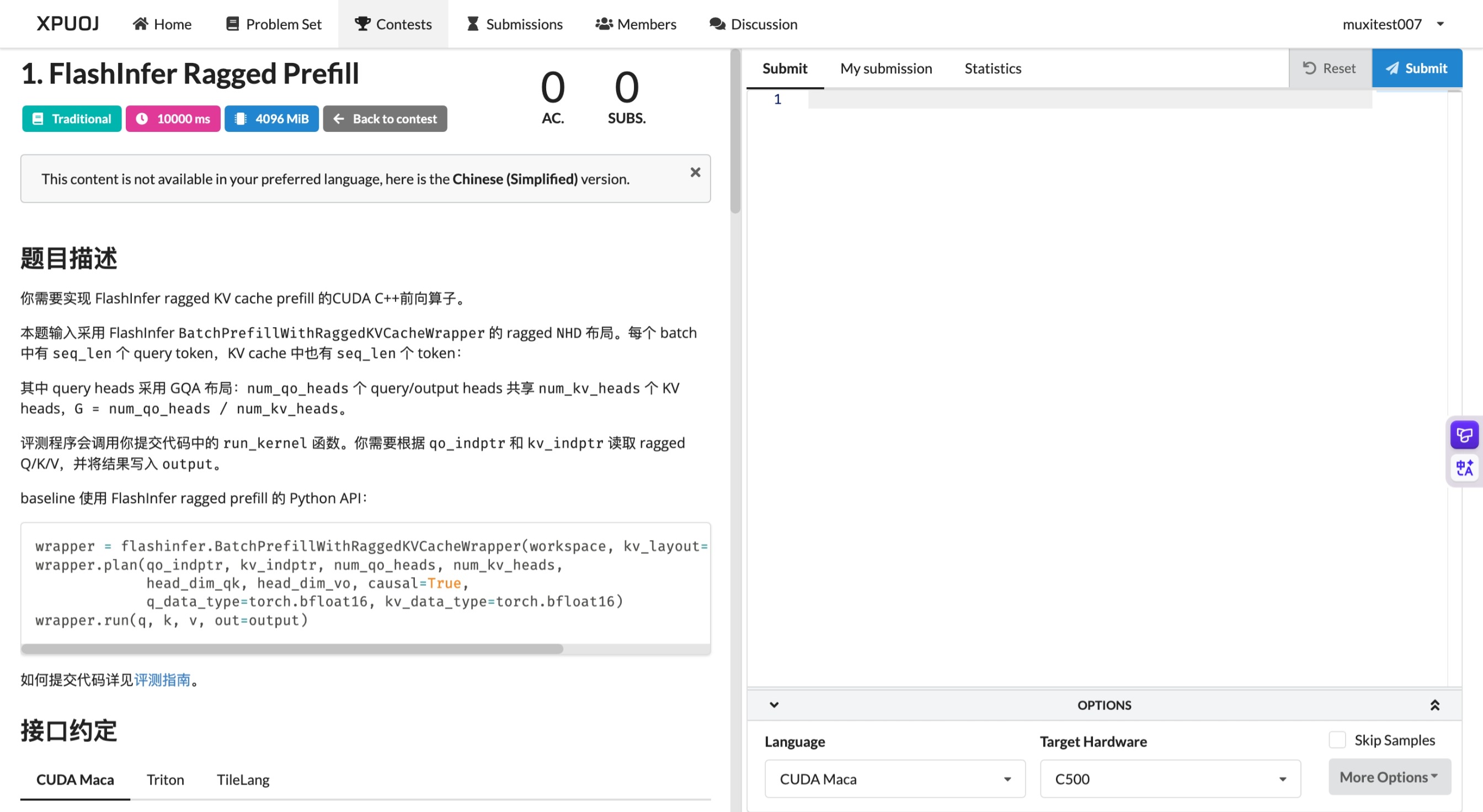Click into the code editor line 1
The width and height of the screenshot is (1483, 812).
coord(1089,99)
